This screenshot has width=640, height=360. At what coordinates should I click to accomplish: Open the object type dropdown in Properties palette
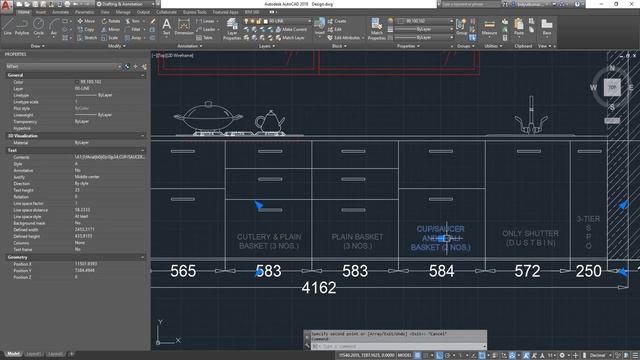64,66
